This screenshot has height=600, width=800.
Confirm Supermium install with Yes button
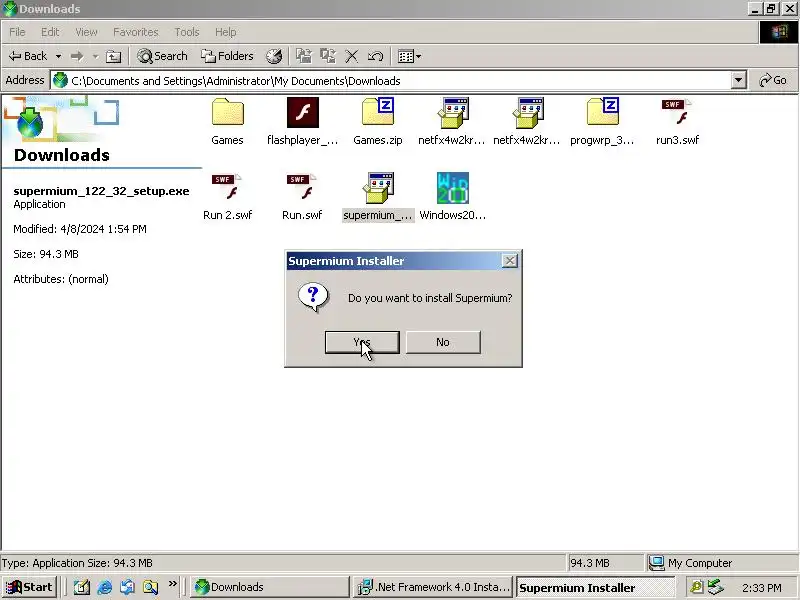[x=362, y=342]
